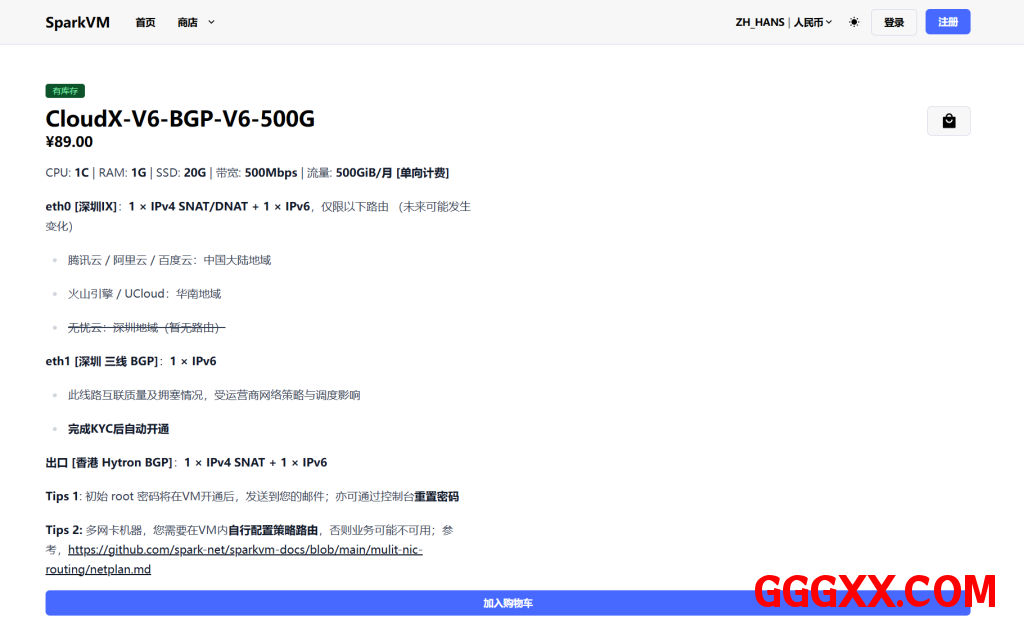The width and height of the screenshot is (1024, 637).
Task: Toggle the sun light/dark theme icon
Action: click(x=854, y=22)
